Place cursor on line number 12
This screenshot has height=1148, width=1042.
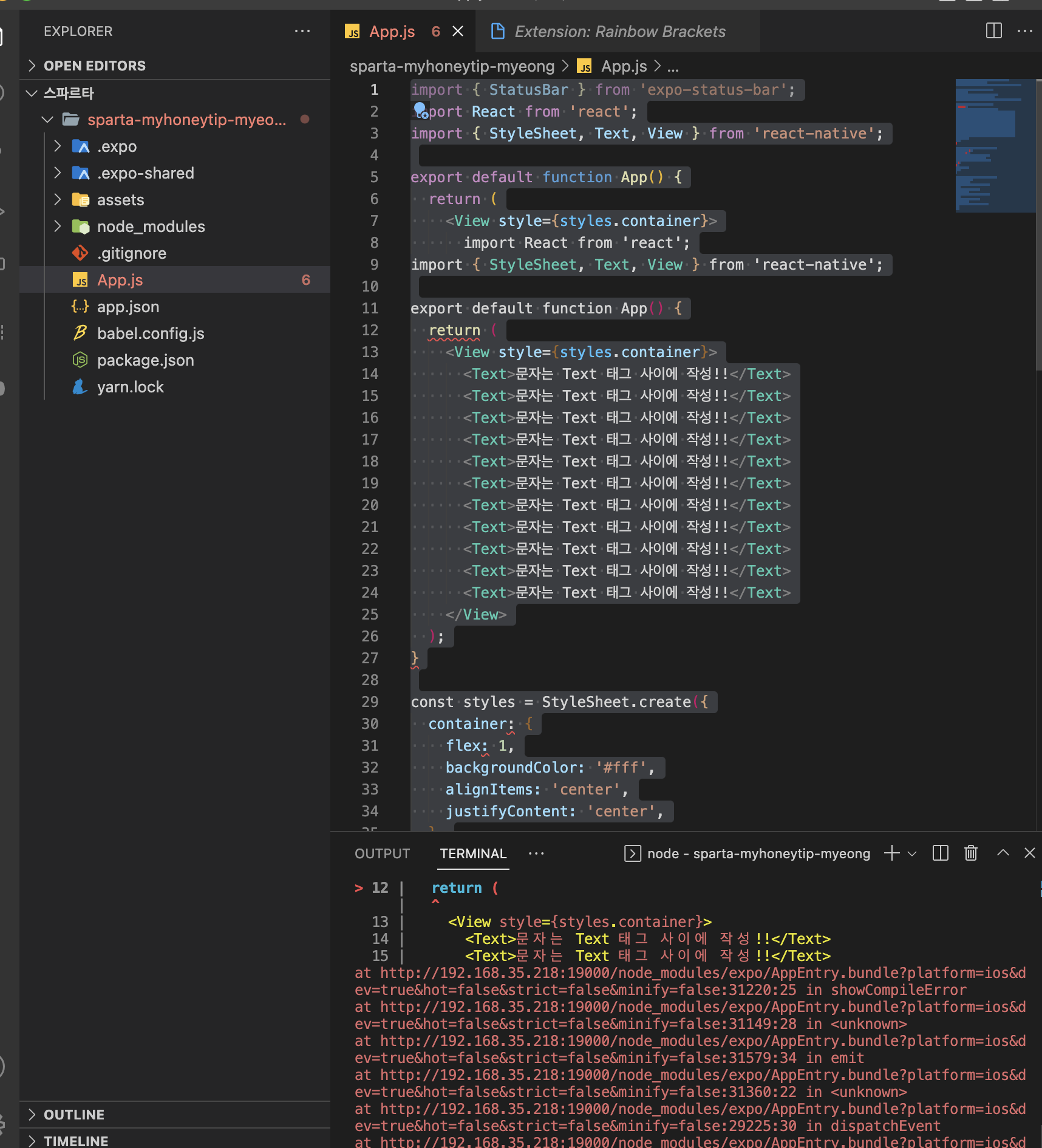tap(370, 330)
